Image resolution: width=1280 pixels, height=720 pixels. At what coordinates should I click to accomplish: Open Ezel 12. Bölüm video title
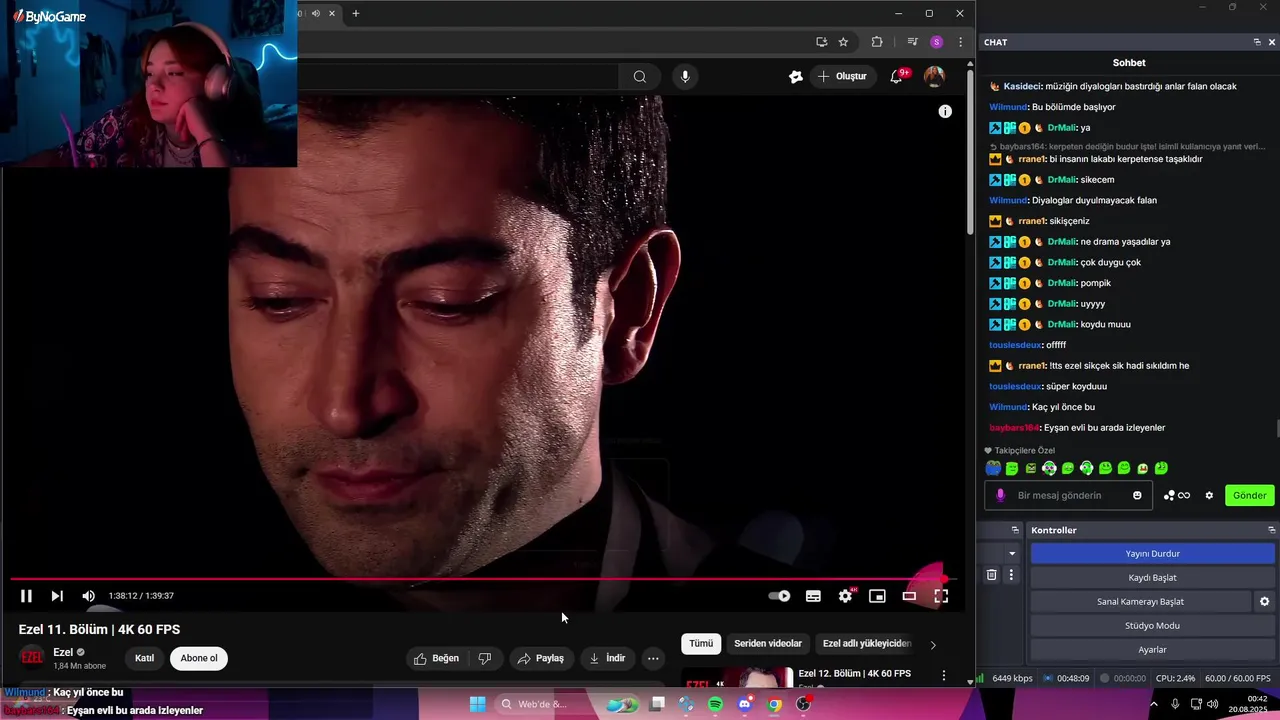854,674
